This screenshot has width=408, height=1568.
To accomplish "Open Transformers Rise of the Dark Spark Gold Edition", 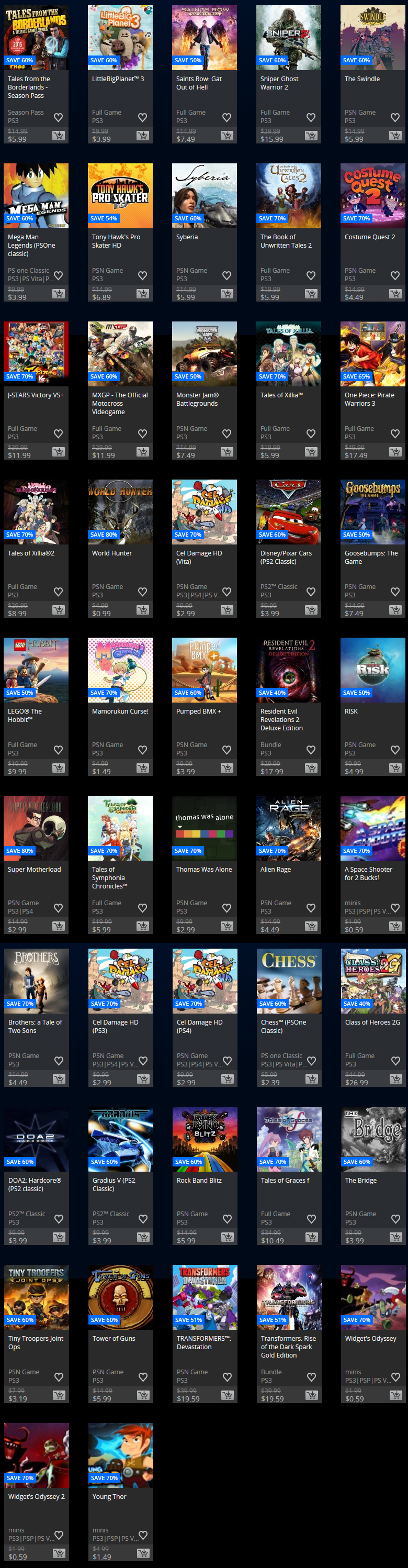I will pyautogui.click(x=288, y=1347).
